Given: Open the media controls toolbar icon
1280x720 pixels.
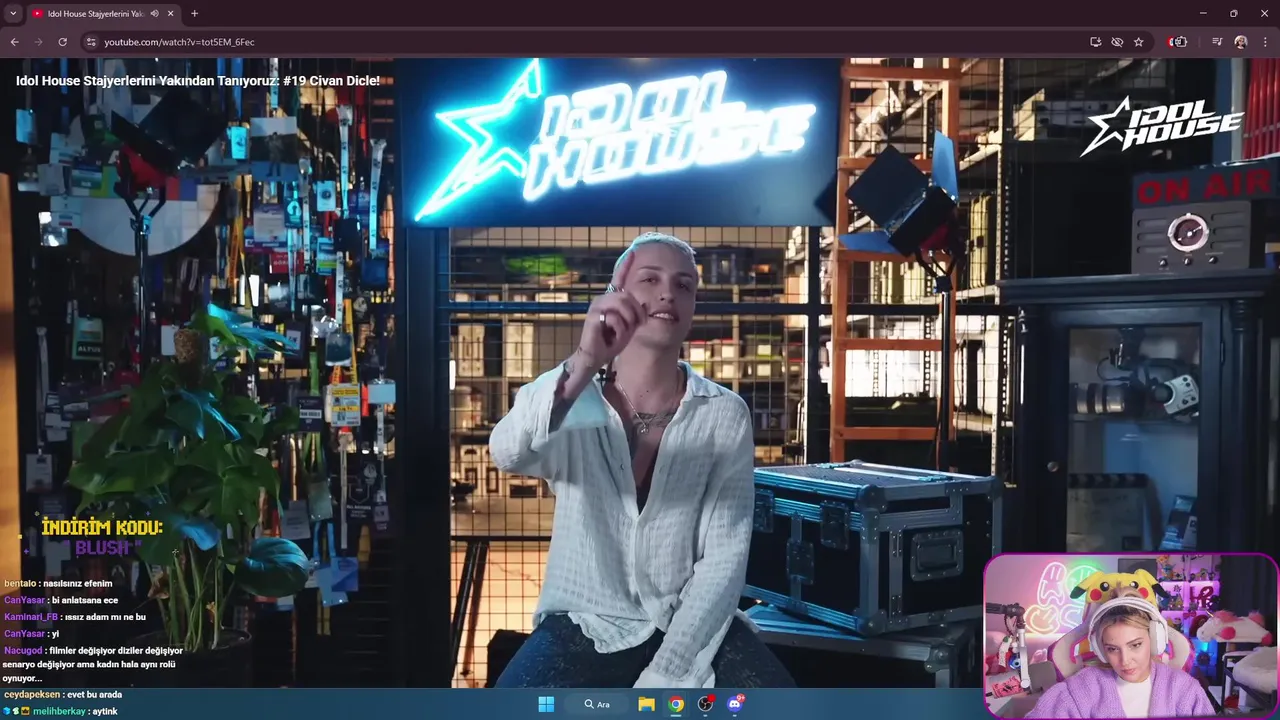Looking at the screenshot, I should tap(1217, 42).
